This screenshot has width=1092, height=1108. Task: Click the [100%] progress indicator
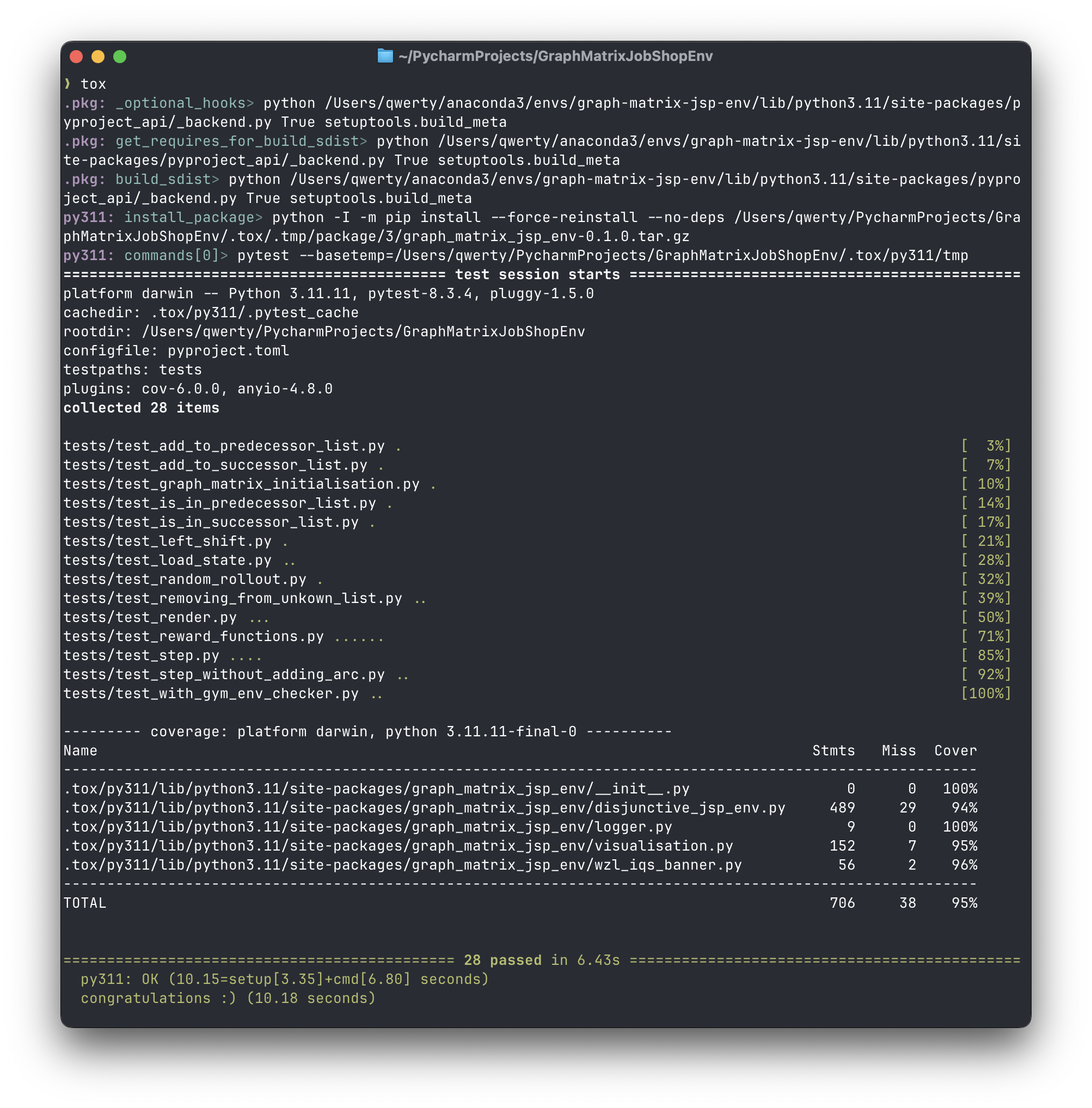click(x=986, y=693)
